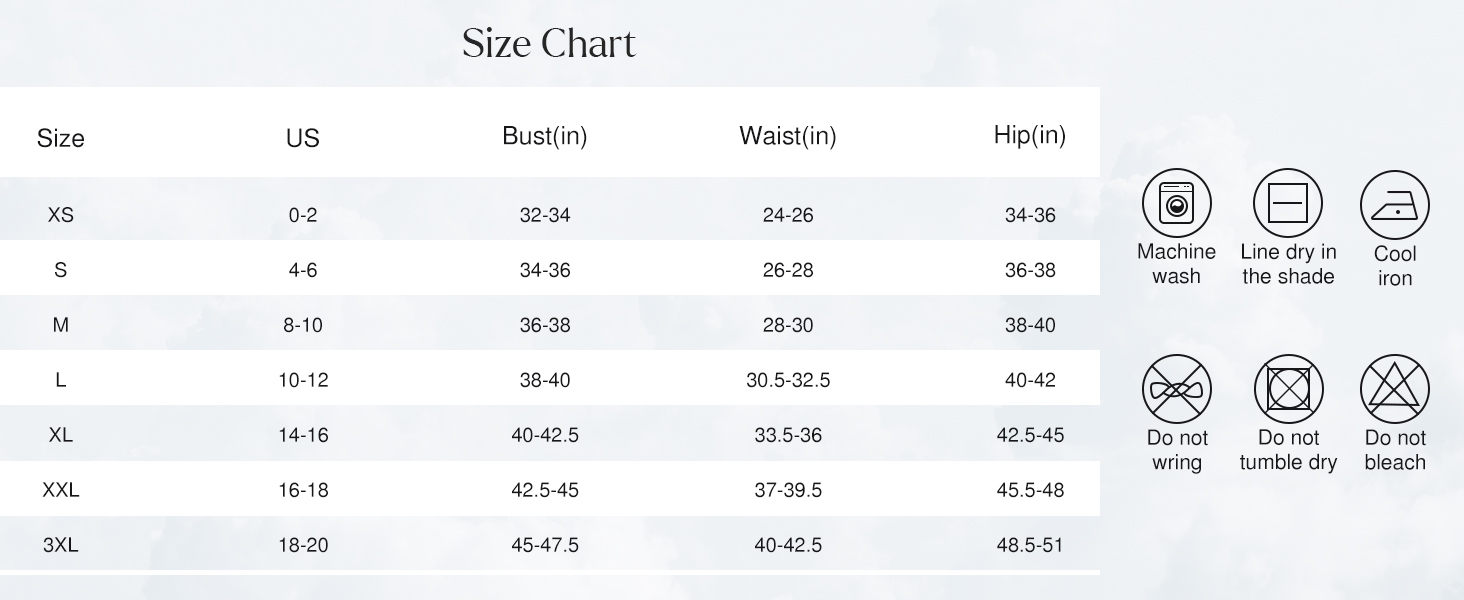Click hip value 48.5-51 for 3XL
Viewport: 1464px width, 600px height.
[x=1030, y=545]
